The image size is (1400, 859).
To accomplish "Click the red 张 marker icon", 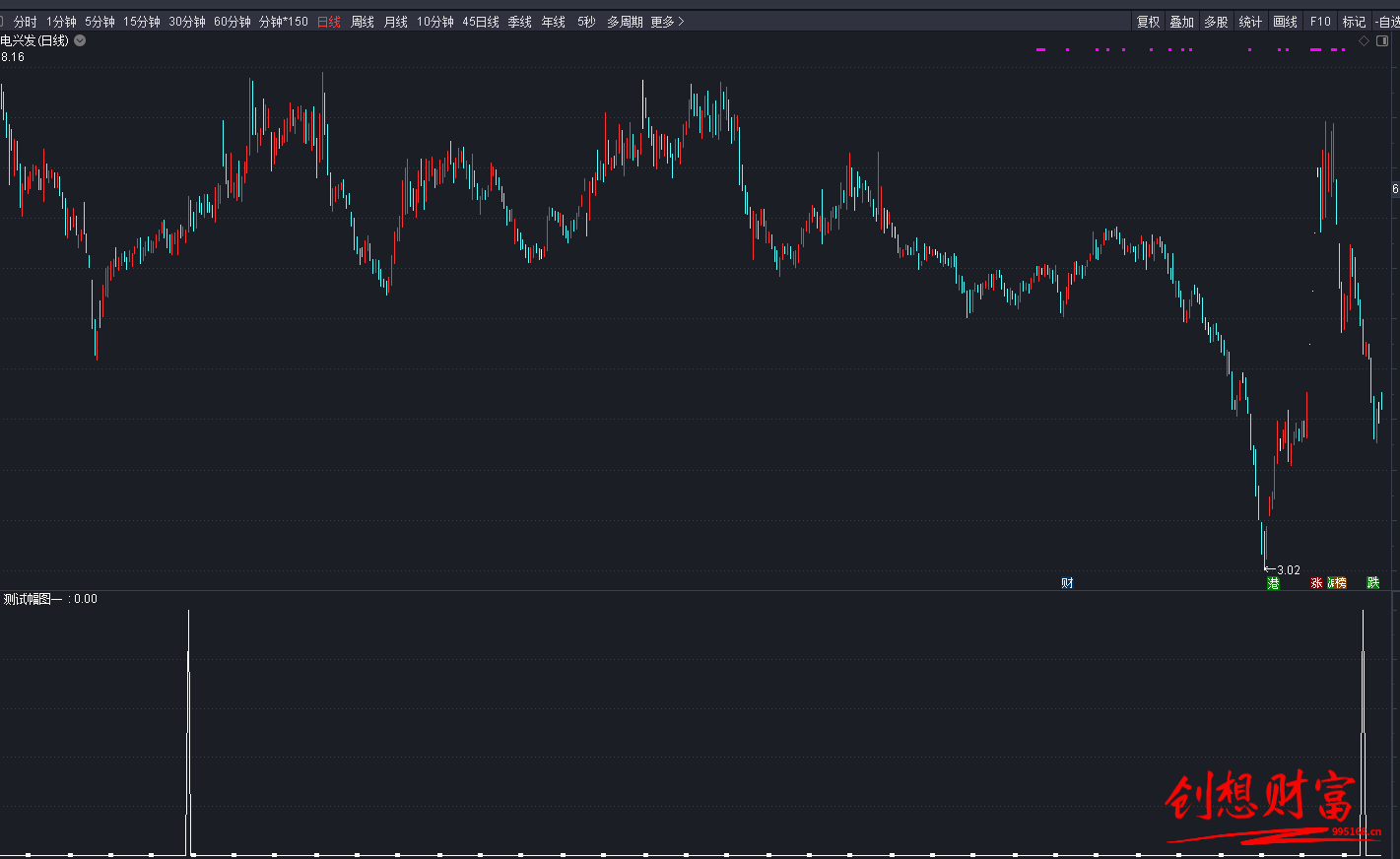I will tap(1316, 583).
